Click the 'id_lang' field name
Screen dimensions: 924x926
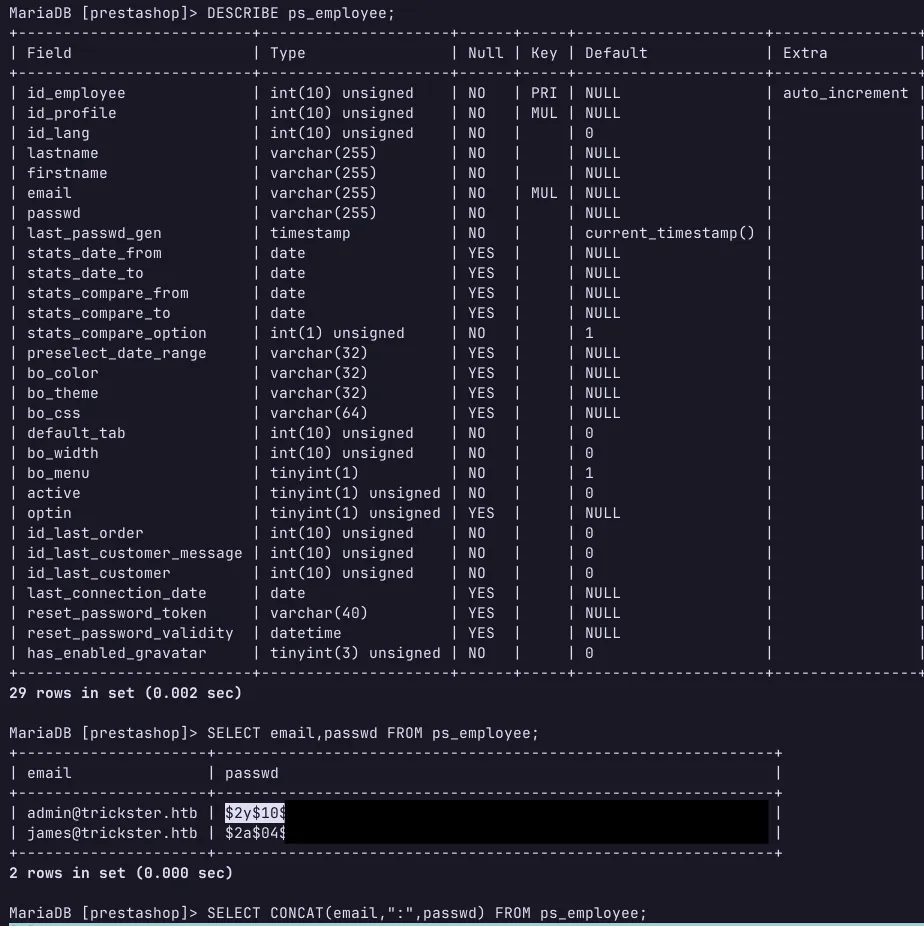[58, 133]
